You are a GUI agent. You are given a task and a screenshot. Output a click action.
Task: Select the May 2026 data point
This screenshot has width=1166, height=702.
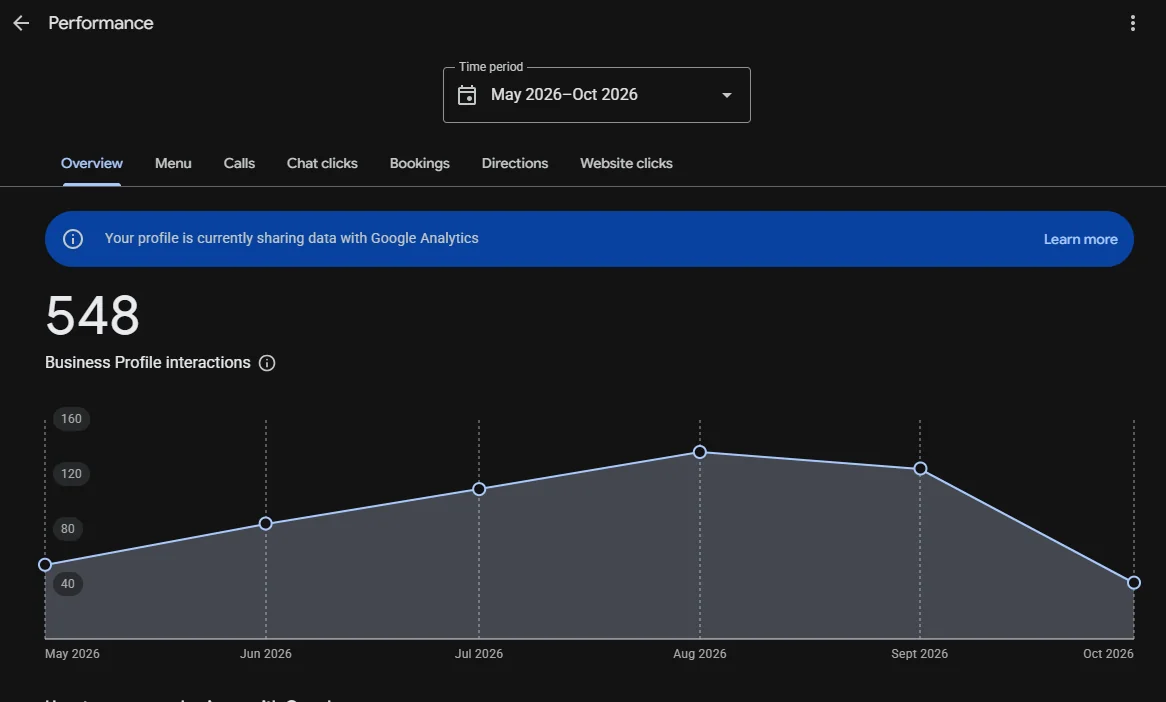45,564
